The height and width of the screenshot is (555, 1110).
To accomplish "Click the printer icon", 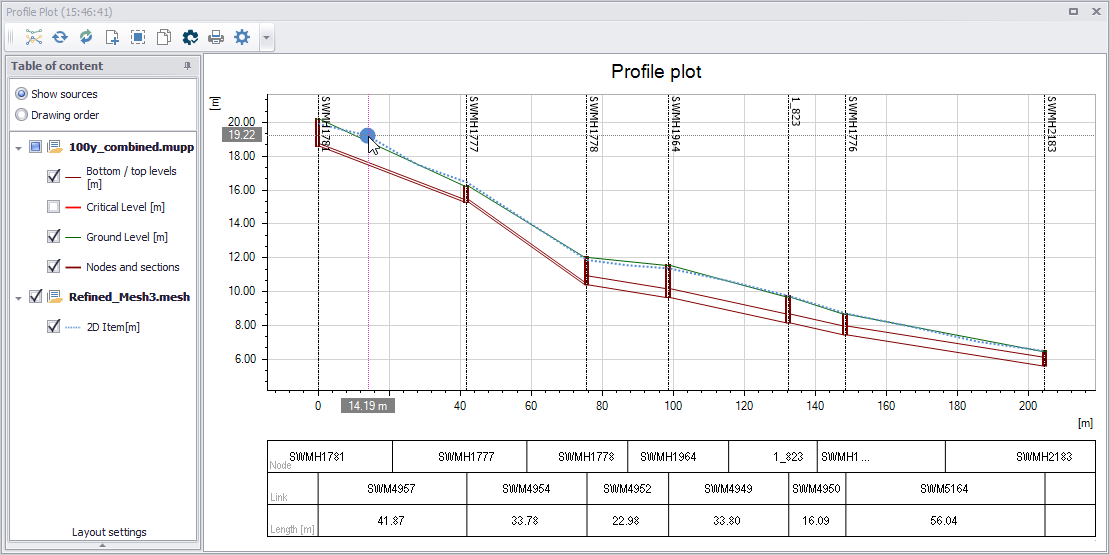I will (216, 37).
